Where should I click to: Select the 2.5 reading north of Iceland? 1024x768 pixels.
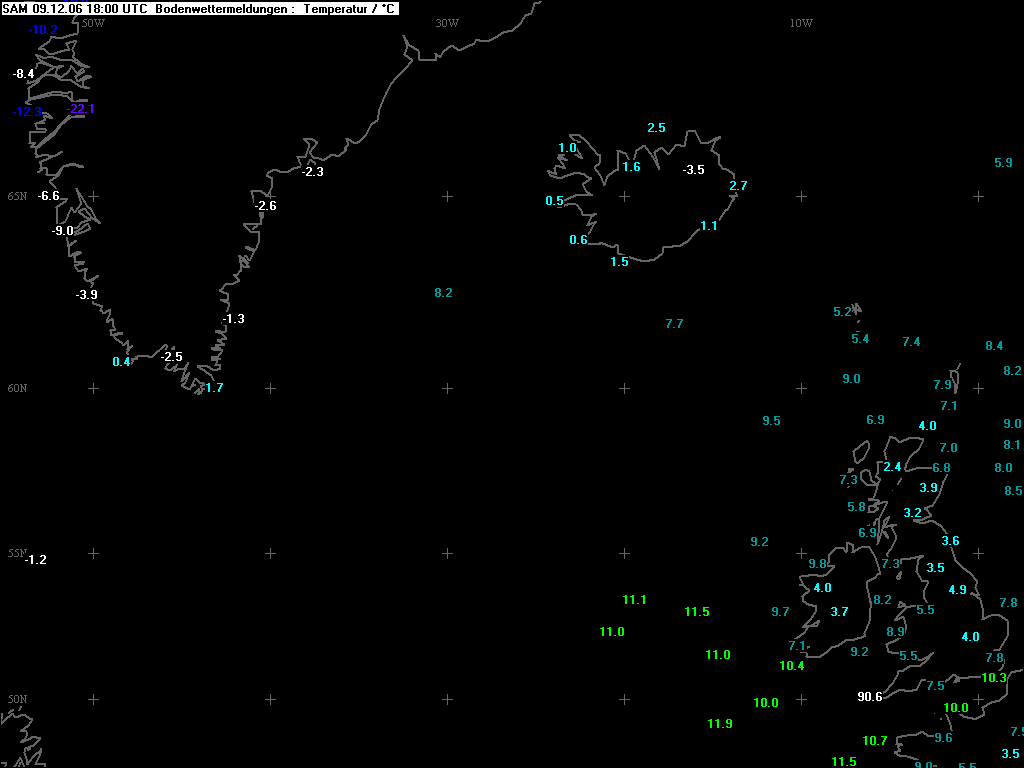[x=656, y=128]
